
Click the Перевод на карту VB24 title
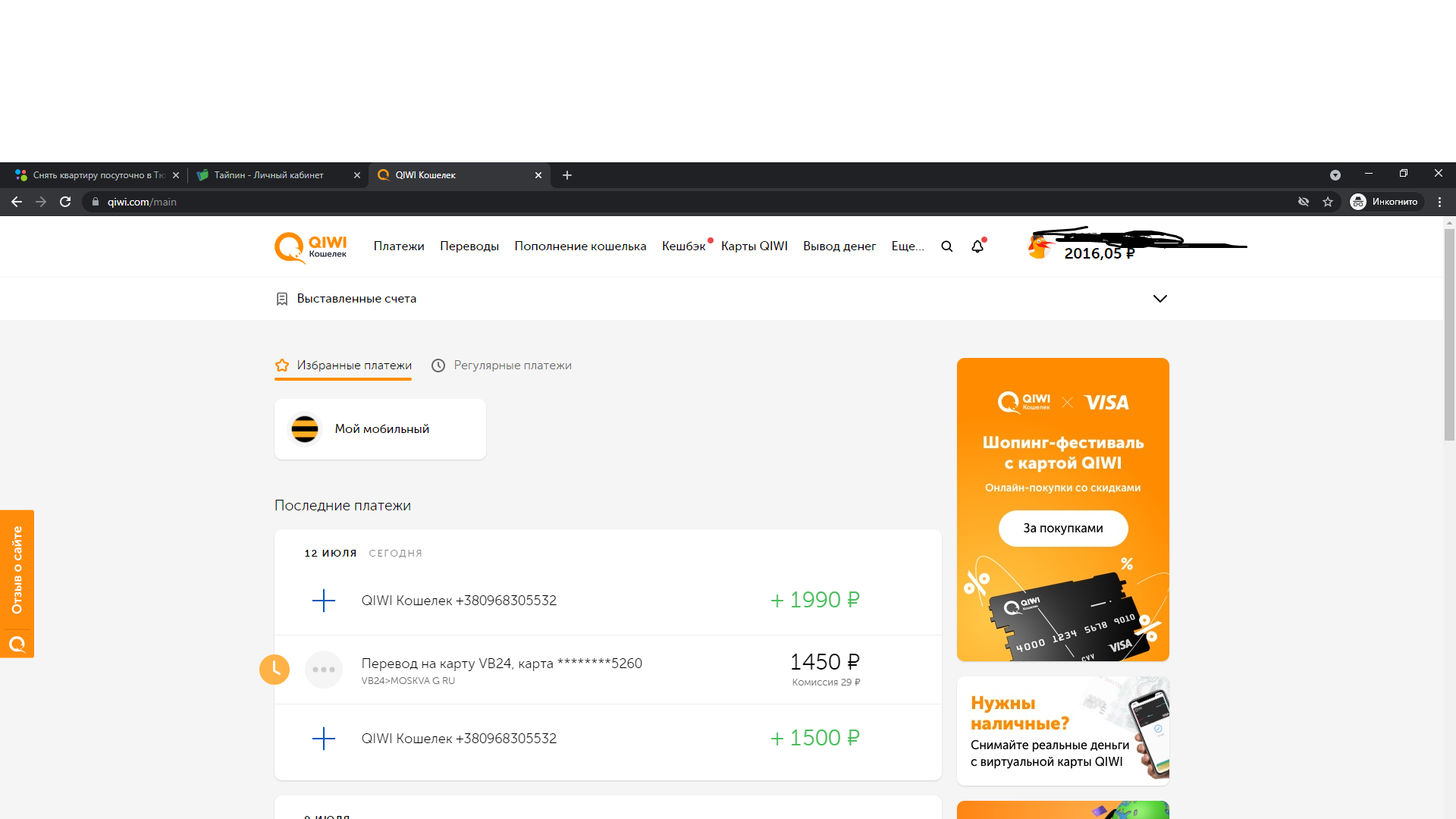[x=501, y=664]
